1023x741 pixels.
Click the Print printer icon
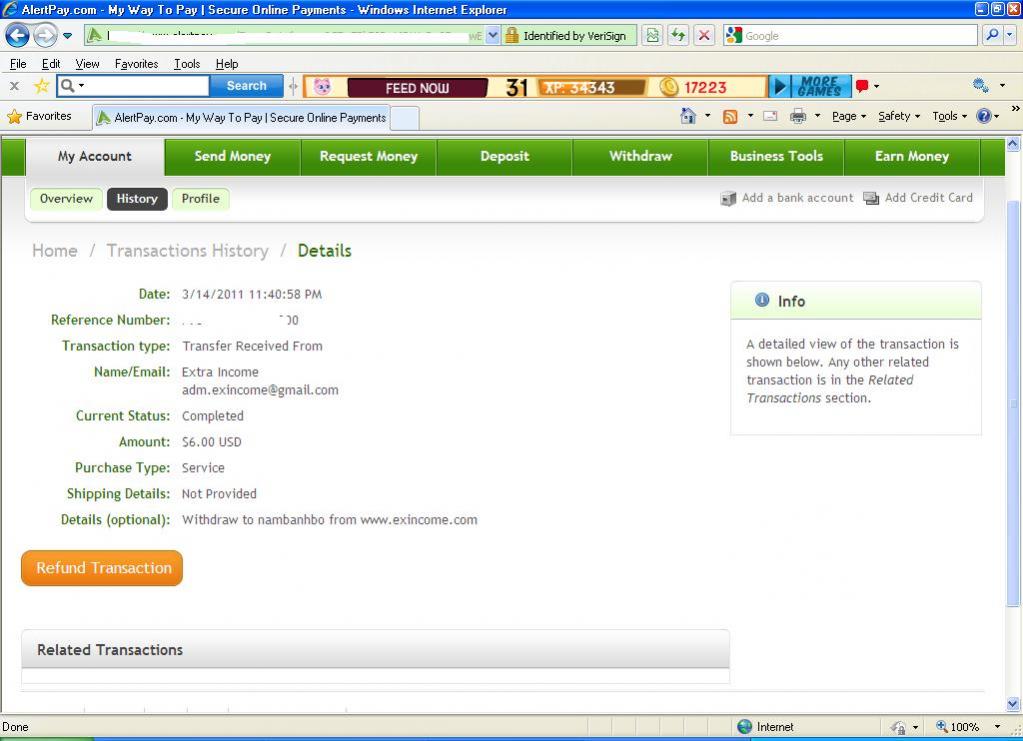tap(797, 116)
